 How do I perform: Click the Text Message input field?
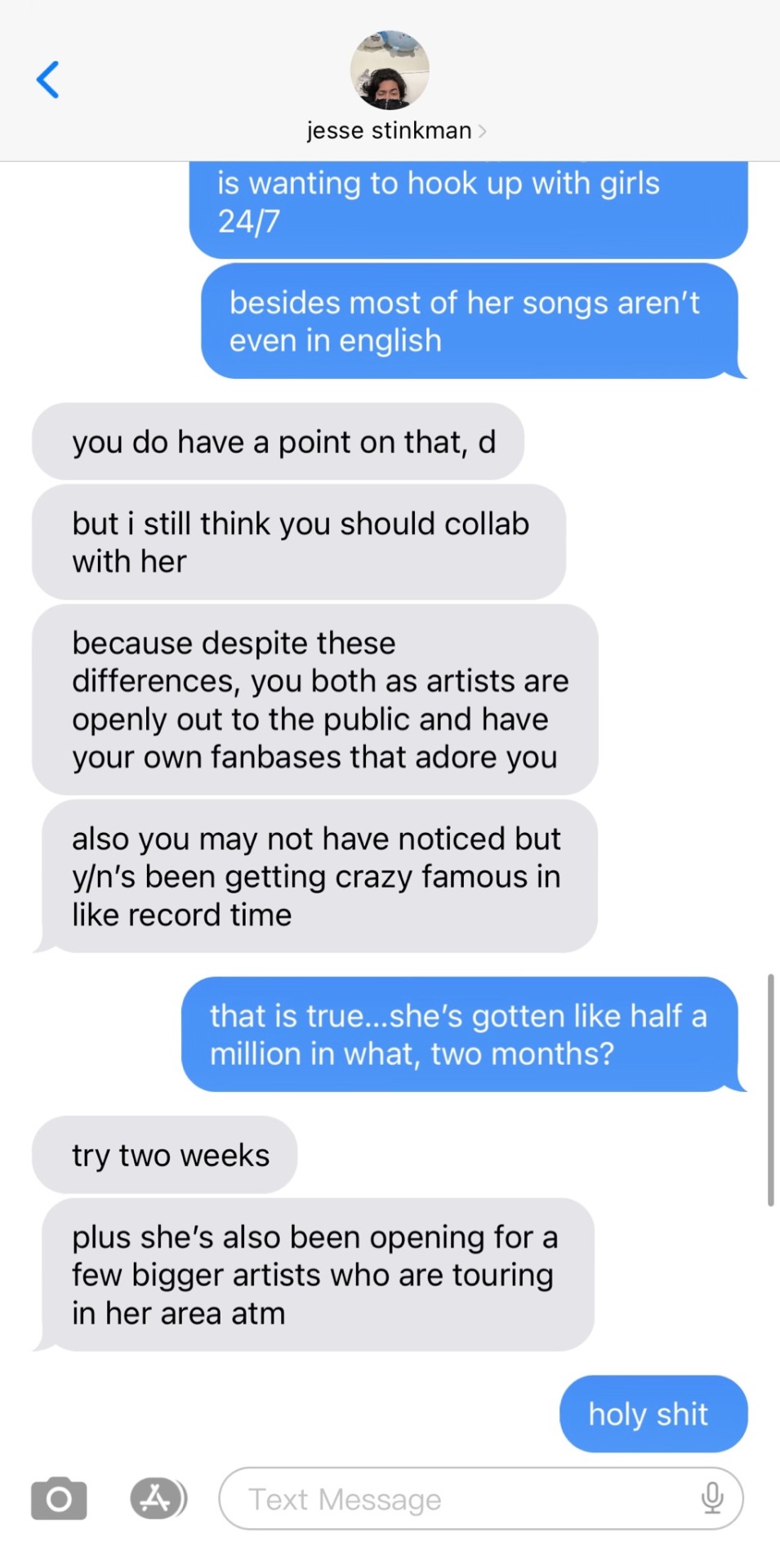pyautogui.click(x=481, y=1499)
